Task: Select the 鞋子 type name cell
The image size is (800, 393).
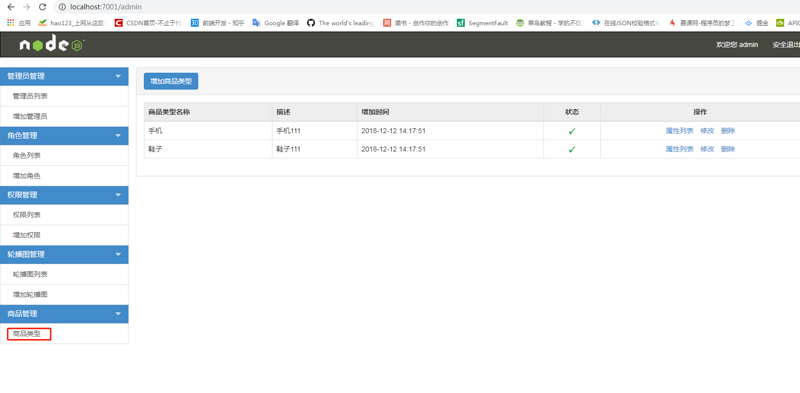Action: (208, 149)
